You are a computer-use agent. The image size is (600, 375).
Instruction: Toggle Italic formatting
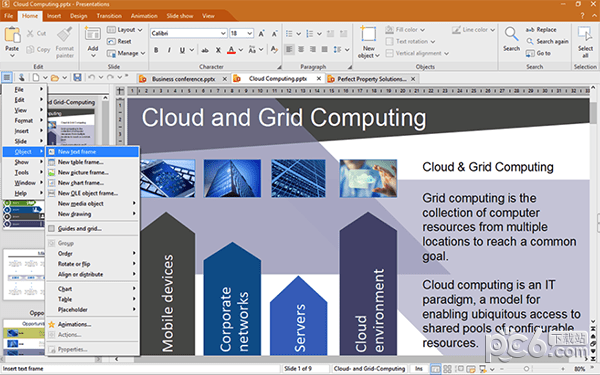pos(169,50)
